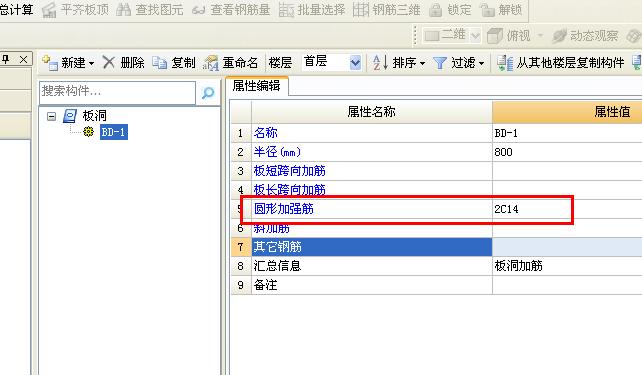The image size is (642, 375).
Task: Click the 复制 (Copy) icon
Action: 159,63
